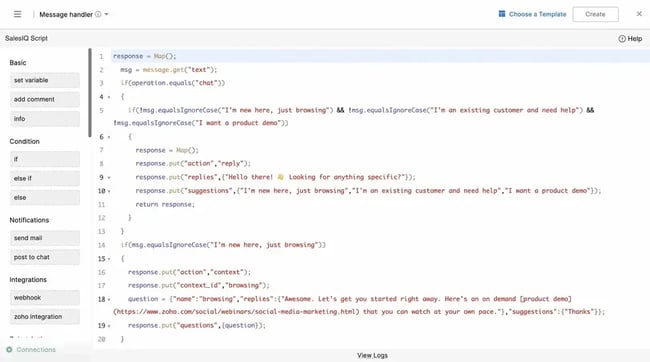Click 'msg = message.get("text")' on line 2
The width and height of the screenshot is (650, 362).
click(168, 70)
